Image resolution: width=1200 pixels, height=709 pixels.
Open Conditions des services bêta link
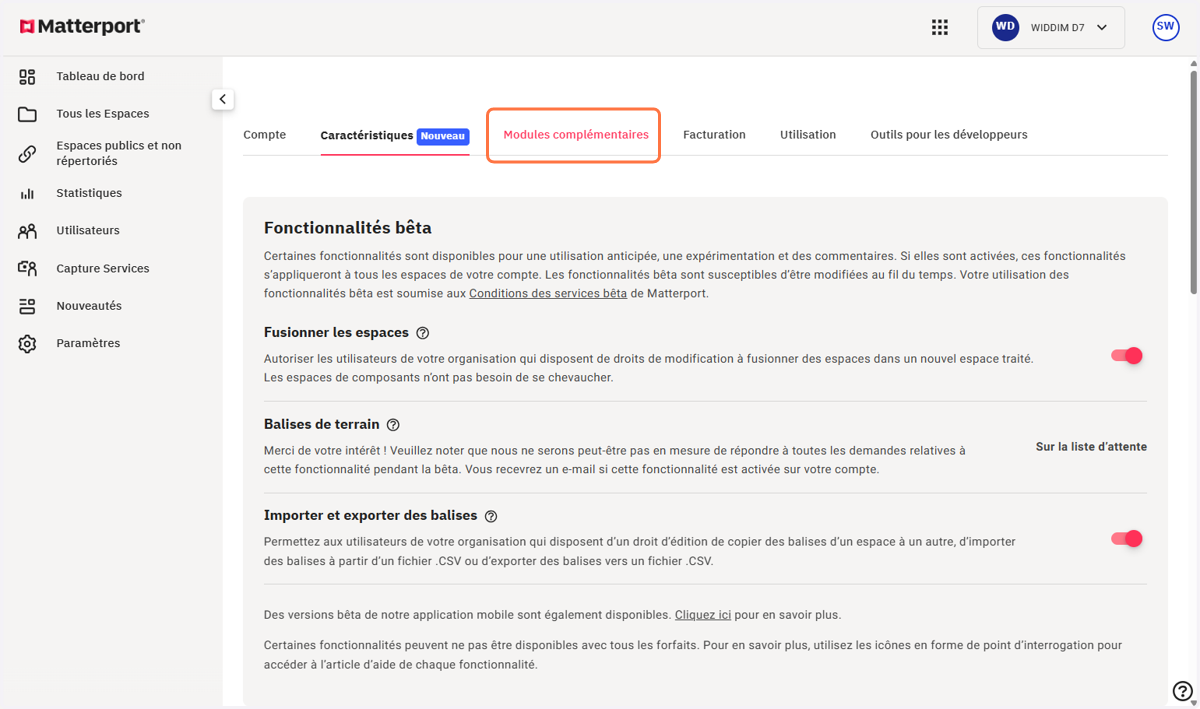(x=548, y=293)
